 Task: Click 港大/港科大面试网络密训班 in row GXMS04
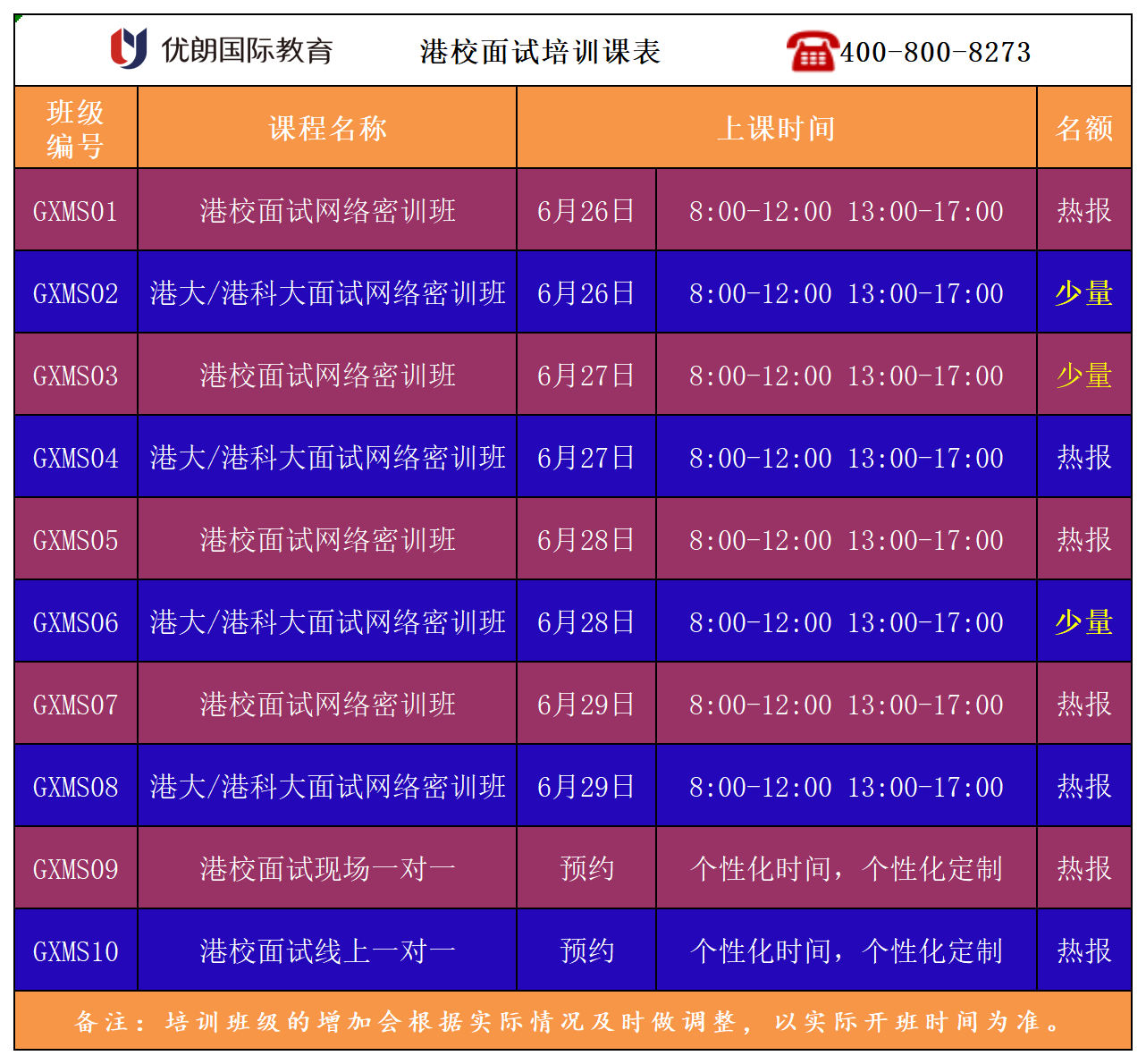click(x=326, y=457)
